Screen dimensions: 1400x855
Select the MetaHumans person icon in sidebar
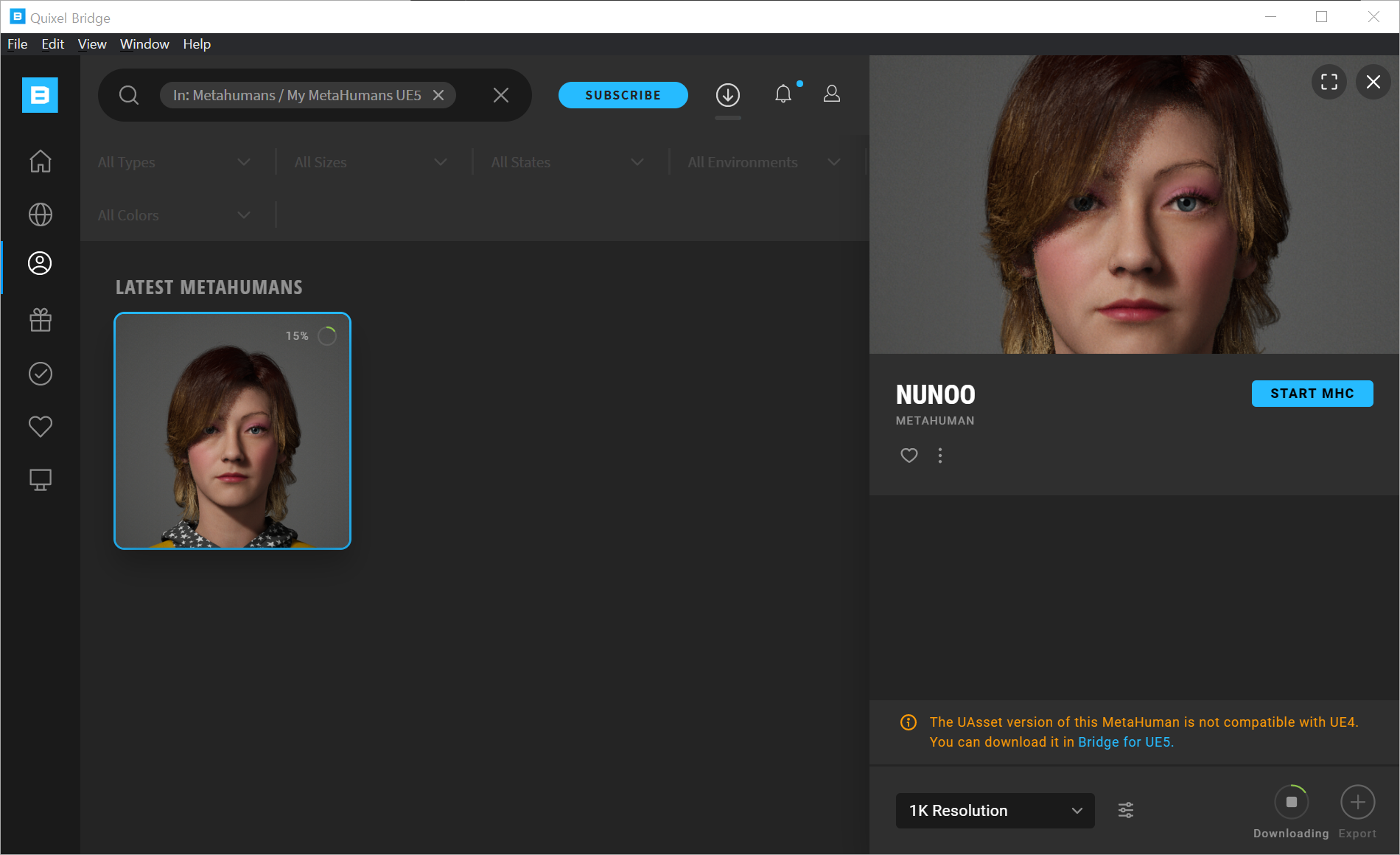point(40,263)
